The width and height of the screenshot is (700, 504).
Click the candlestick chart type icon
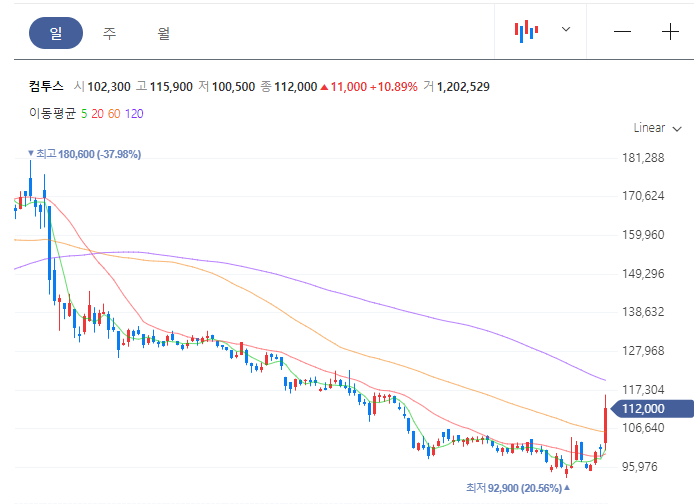(x=526, y=31)
